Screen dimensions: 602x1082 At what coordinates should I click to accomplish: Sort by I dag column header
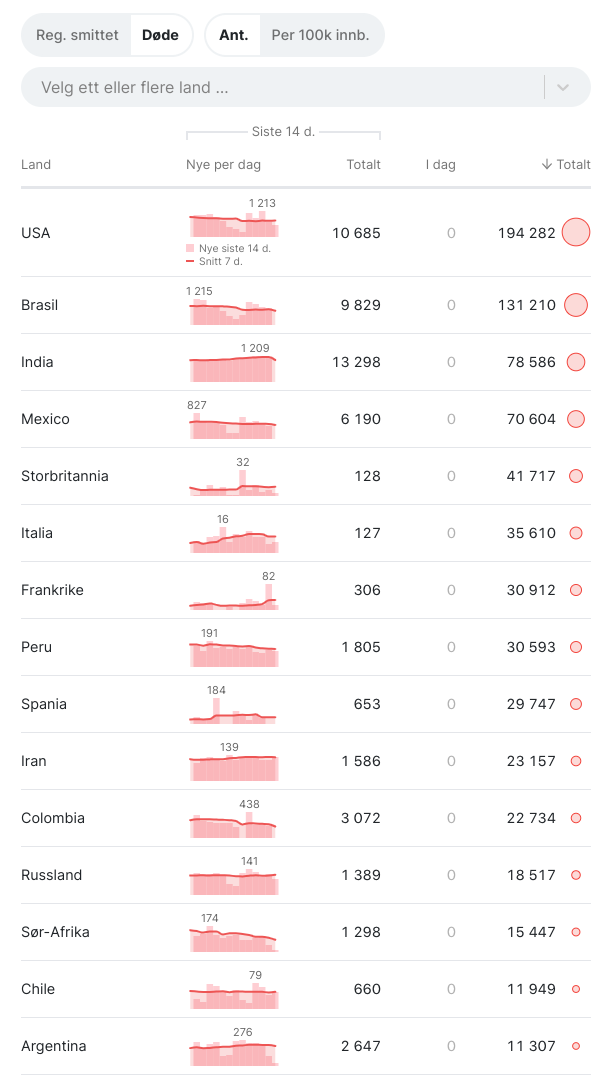click(x=440, y=165)
